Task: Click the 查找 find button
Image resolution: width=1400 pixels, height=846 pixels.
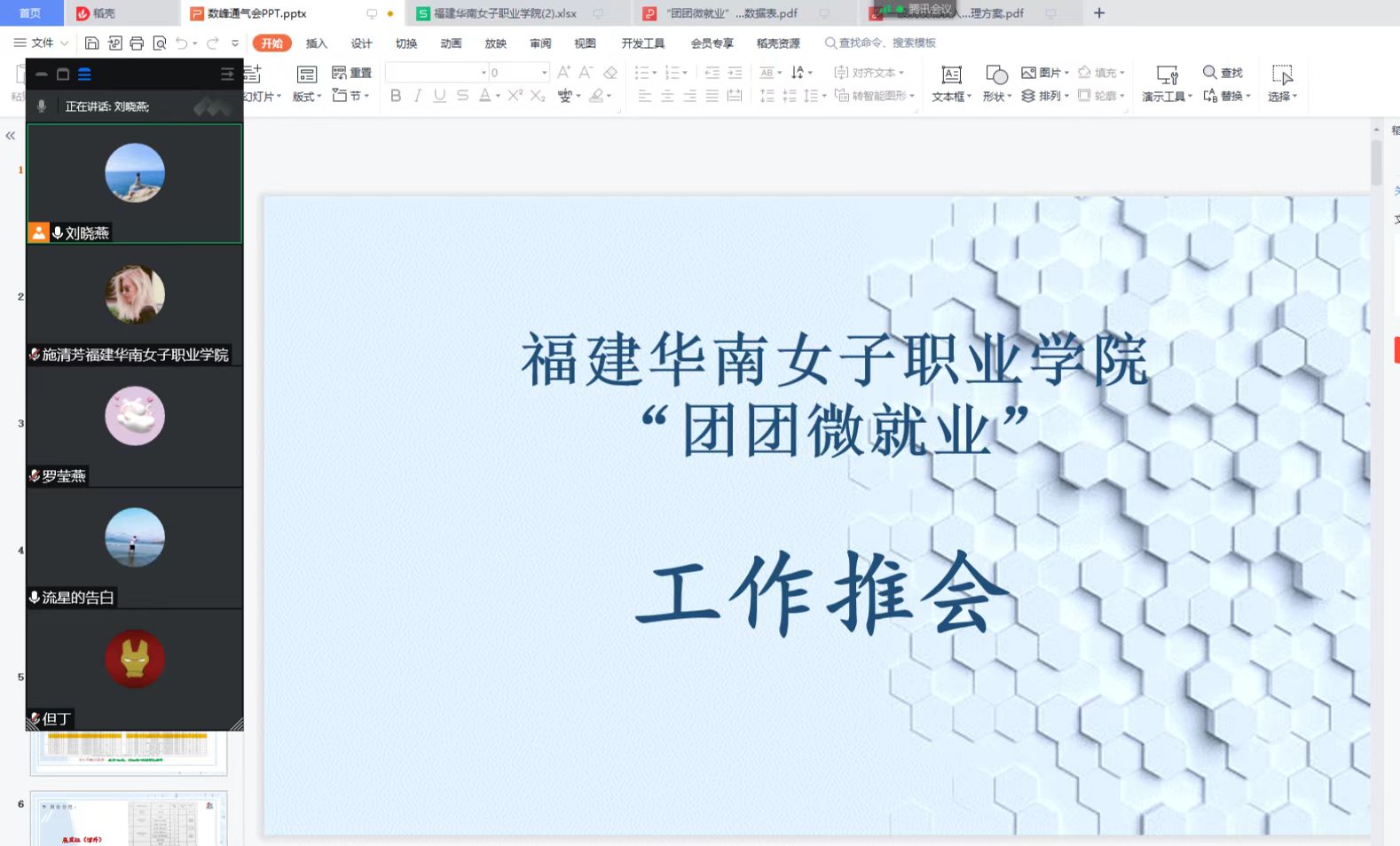Action: (1223, 73)
